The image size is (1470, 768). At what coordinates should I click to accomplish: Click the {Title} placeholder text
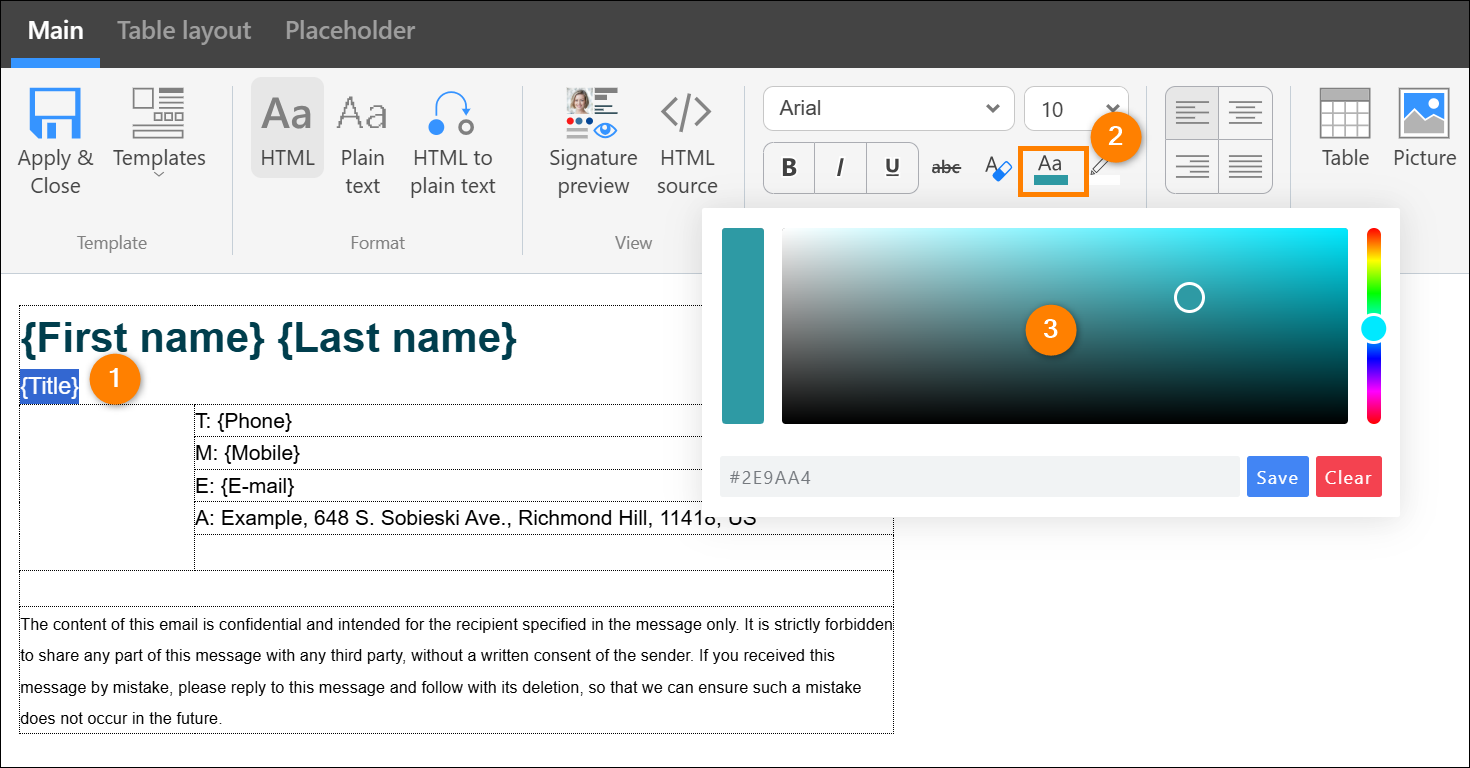pyautogui.click(x=49, y=386)
